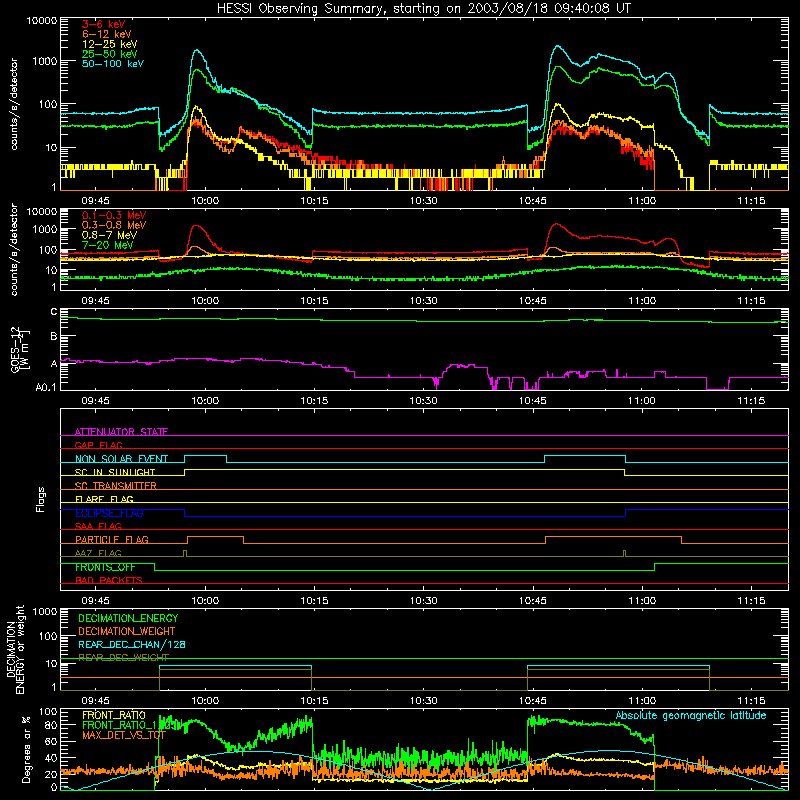Click the B tick label on GOES panel
Image resolution: width=800 pixels, height=800 pixels.
(54, 337)
